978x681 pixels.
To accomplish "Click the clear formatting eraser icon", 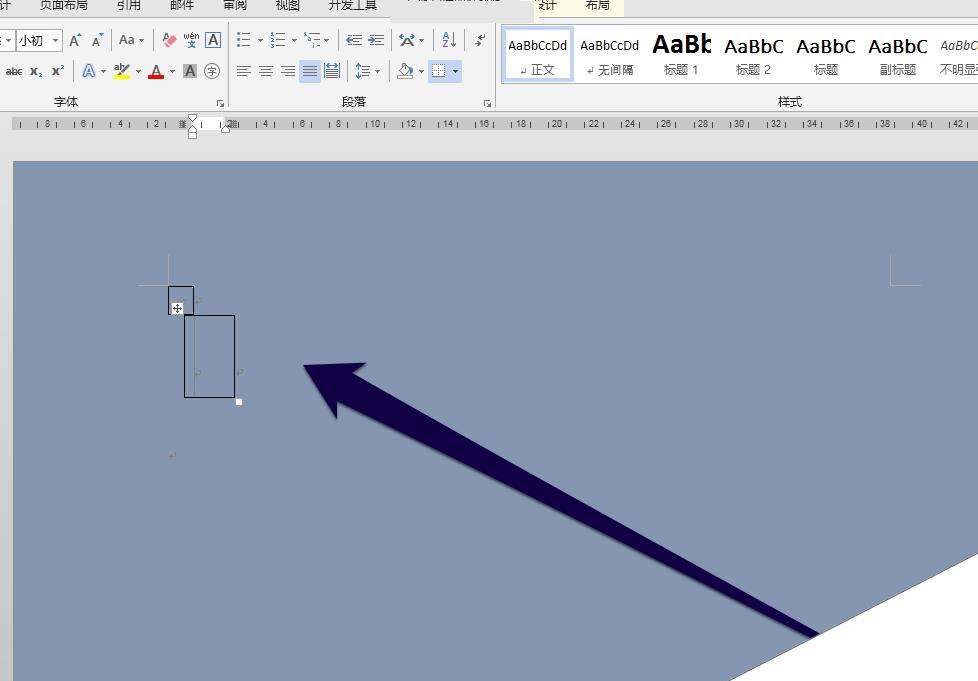I will 169,40.
